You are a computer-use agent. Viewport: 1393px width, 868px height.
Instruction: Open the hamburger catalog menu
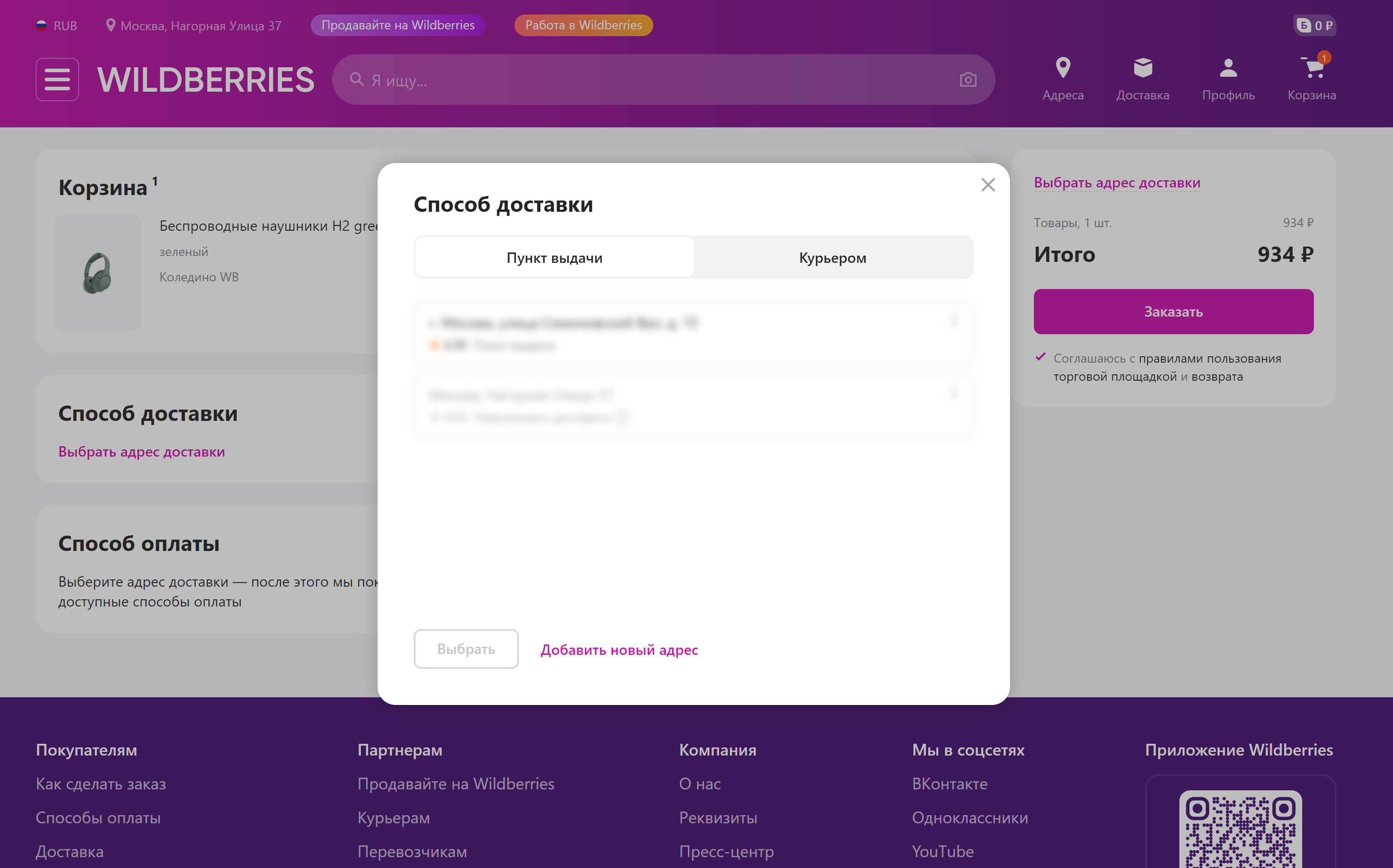57,79
